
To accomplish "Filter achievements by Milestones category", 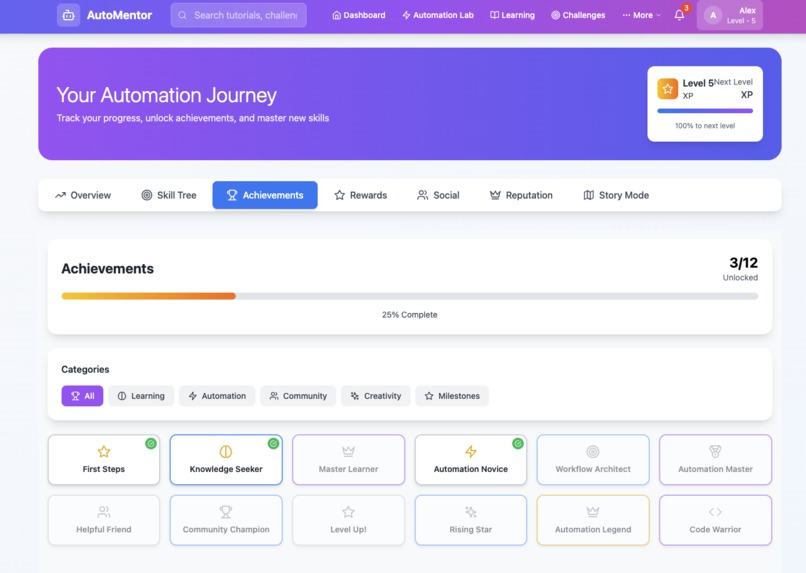I will (452, 396).
